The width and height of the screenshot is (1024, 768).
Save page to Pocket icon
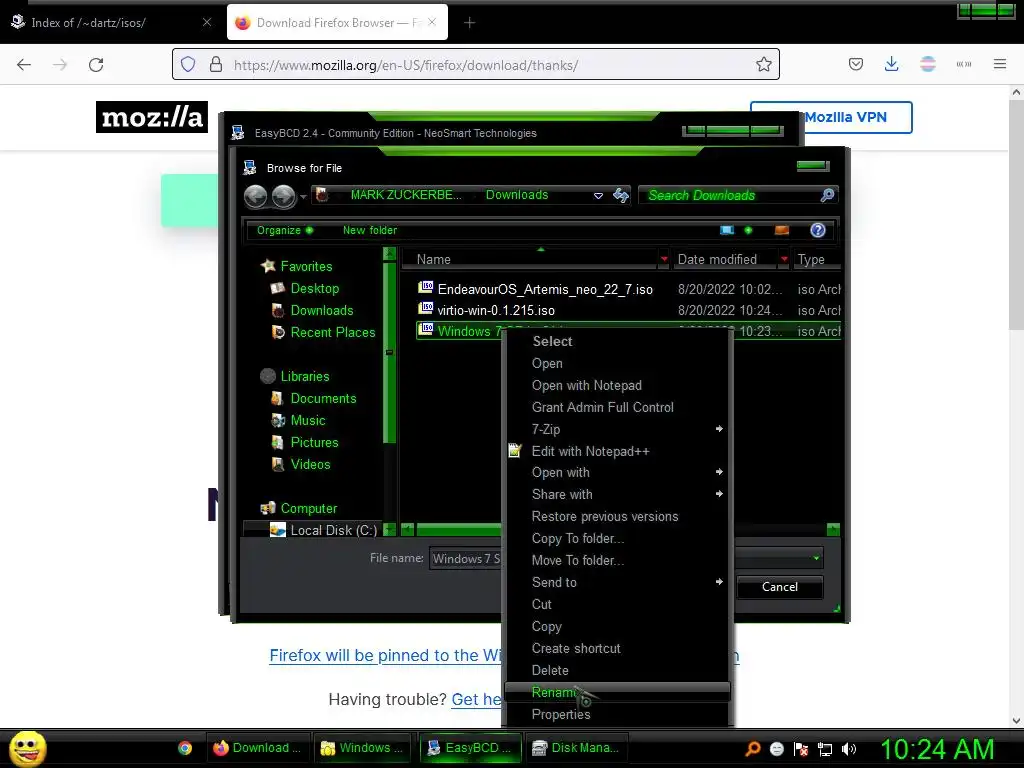[856, 64]
